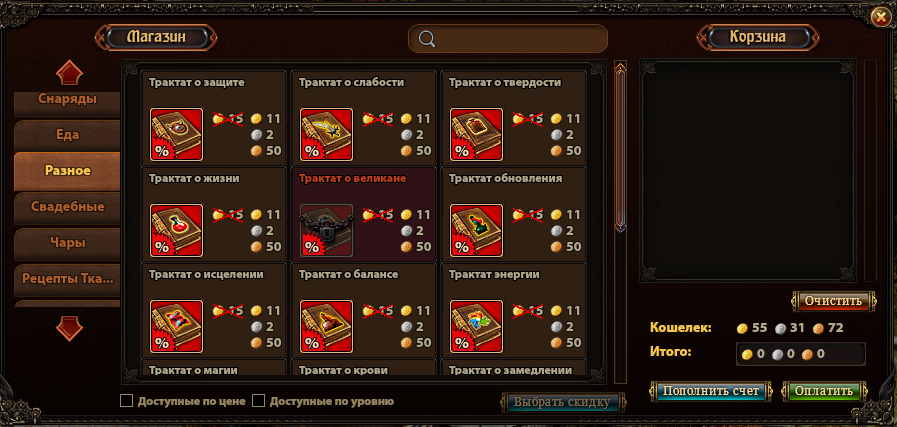Open the Выбрать скидку discount selector
897x427 pixels.
pyautogui.click(x=562, y=402)
